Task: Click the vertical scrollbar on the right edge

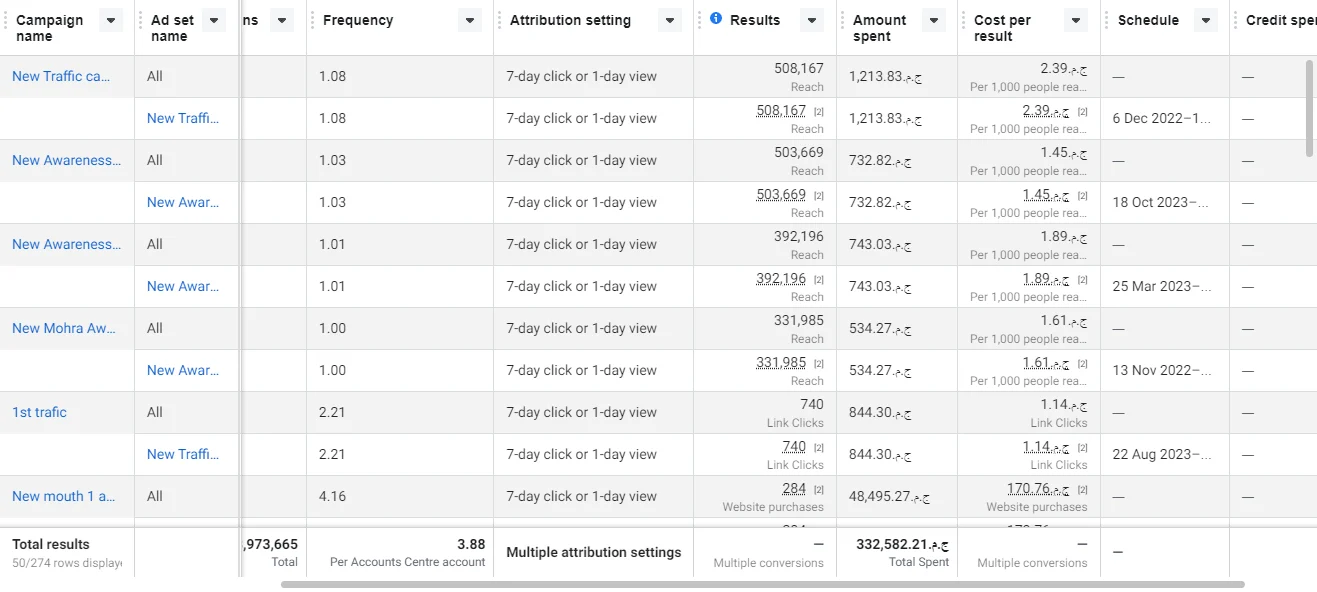Action: pyautogui.click(x=1310, y=108)
